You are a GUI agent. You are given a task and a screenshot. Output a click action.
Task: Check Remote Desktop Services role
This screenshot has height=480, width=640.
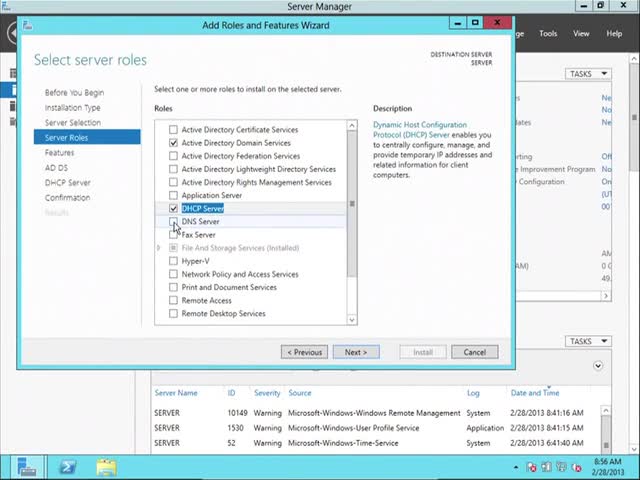point(173,313)
